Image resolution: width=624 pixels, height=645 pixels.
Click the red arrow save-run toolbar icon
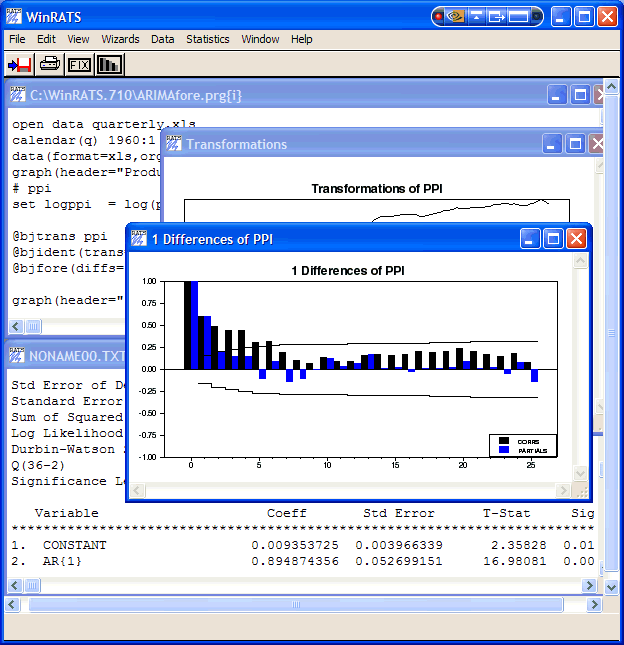20,65
